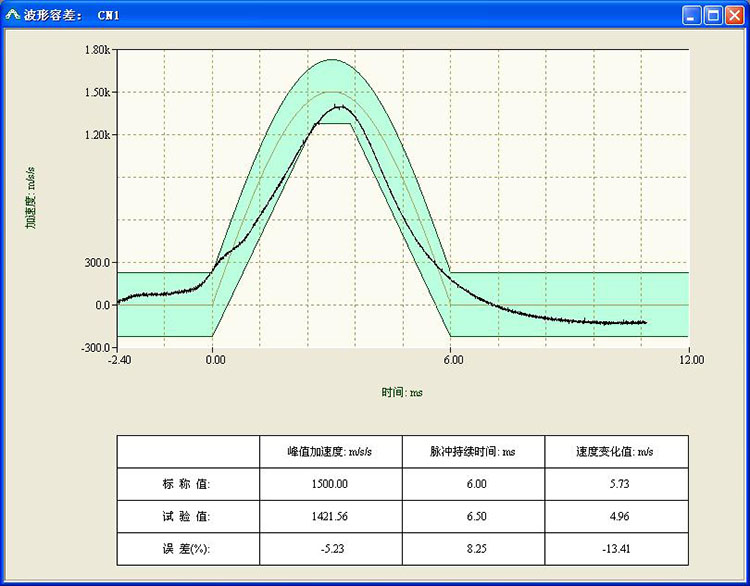Click the 1.80k tick on the Y axis

click(x=97, y=50)
